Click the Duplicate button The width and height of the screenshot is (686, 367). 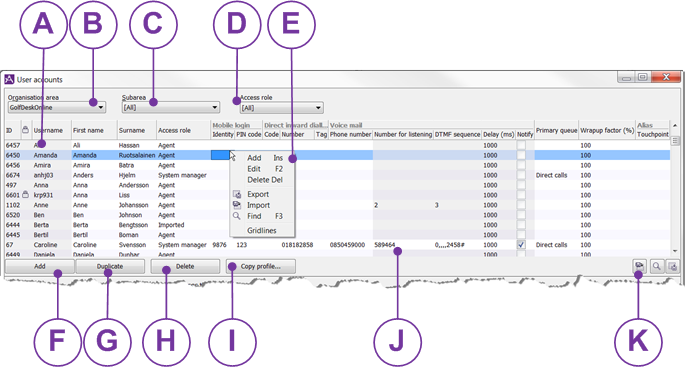(110, 266)
